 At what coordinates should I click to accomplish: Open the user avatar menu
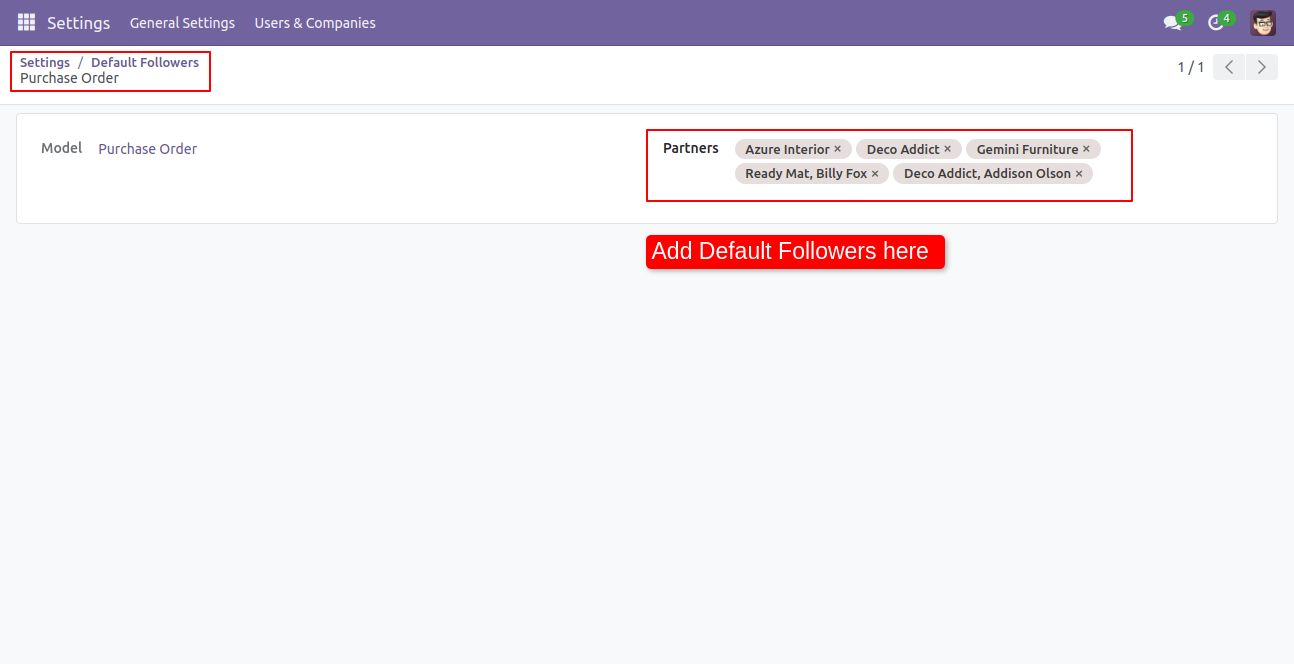1263,22
